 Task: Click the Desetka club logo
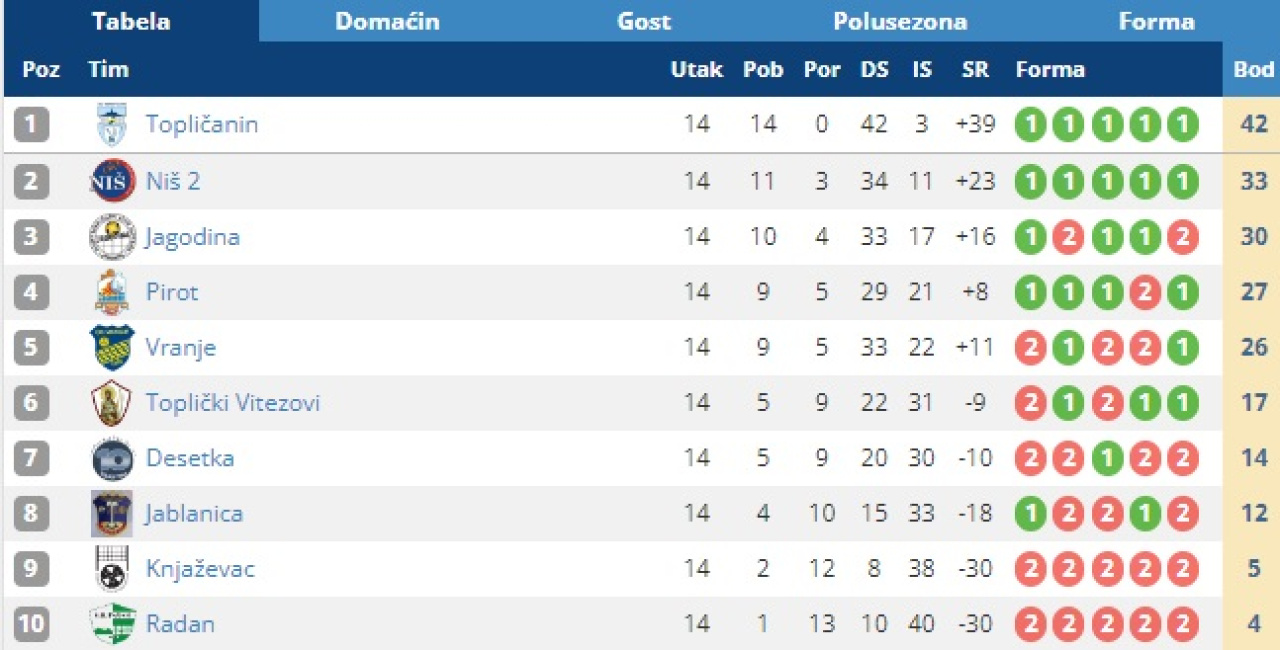[111, 459]
